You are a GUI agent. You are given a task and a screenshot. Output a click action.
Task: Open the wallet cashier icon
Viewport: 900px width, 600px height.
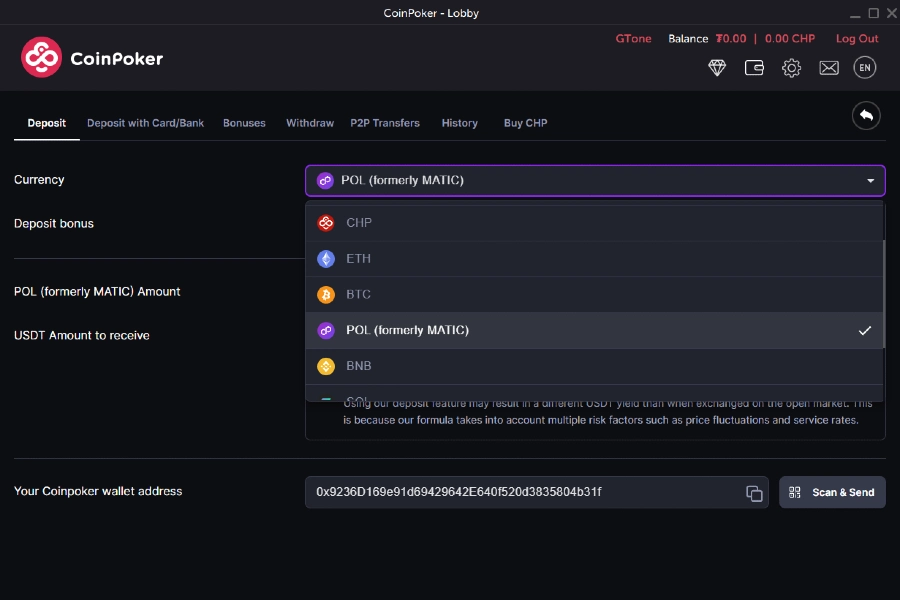pyautogui.click(x=754, y=68)
